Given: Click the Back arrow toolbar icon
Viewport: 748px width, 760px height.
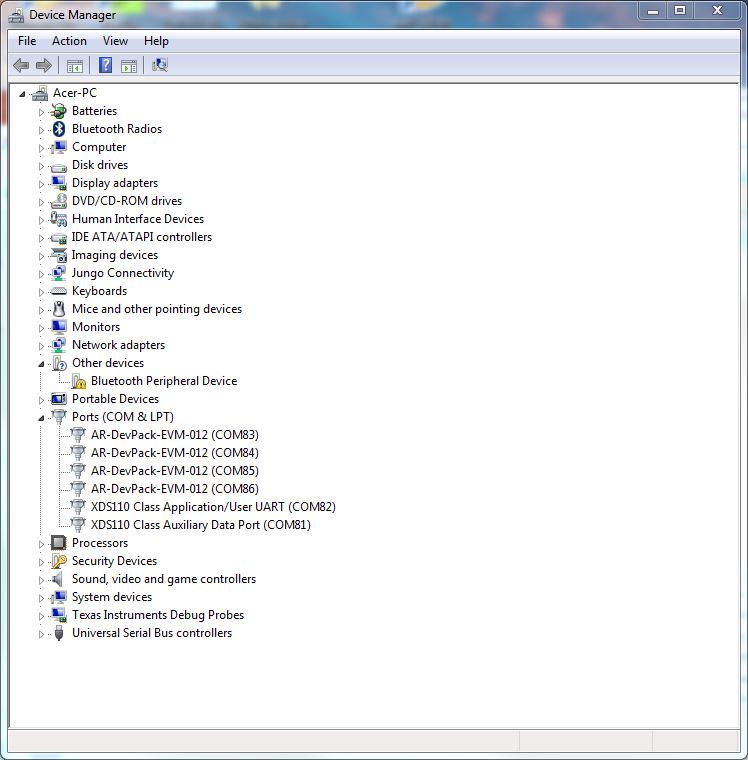Looking at the screenshot, I should pos(21,65).
